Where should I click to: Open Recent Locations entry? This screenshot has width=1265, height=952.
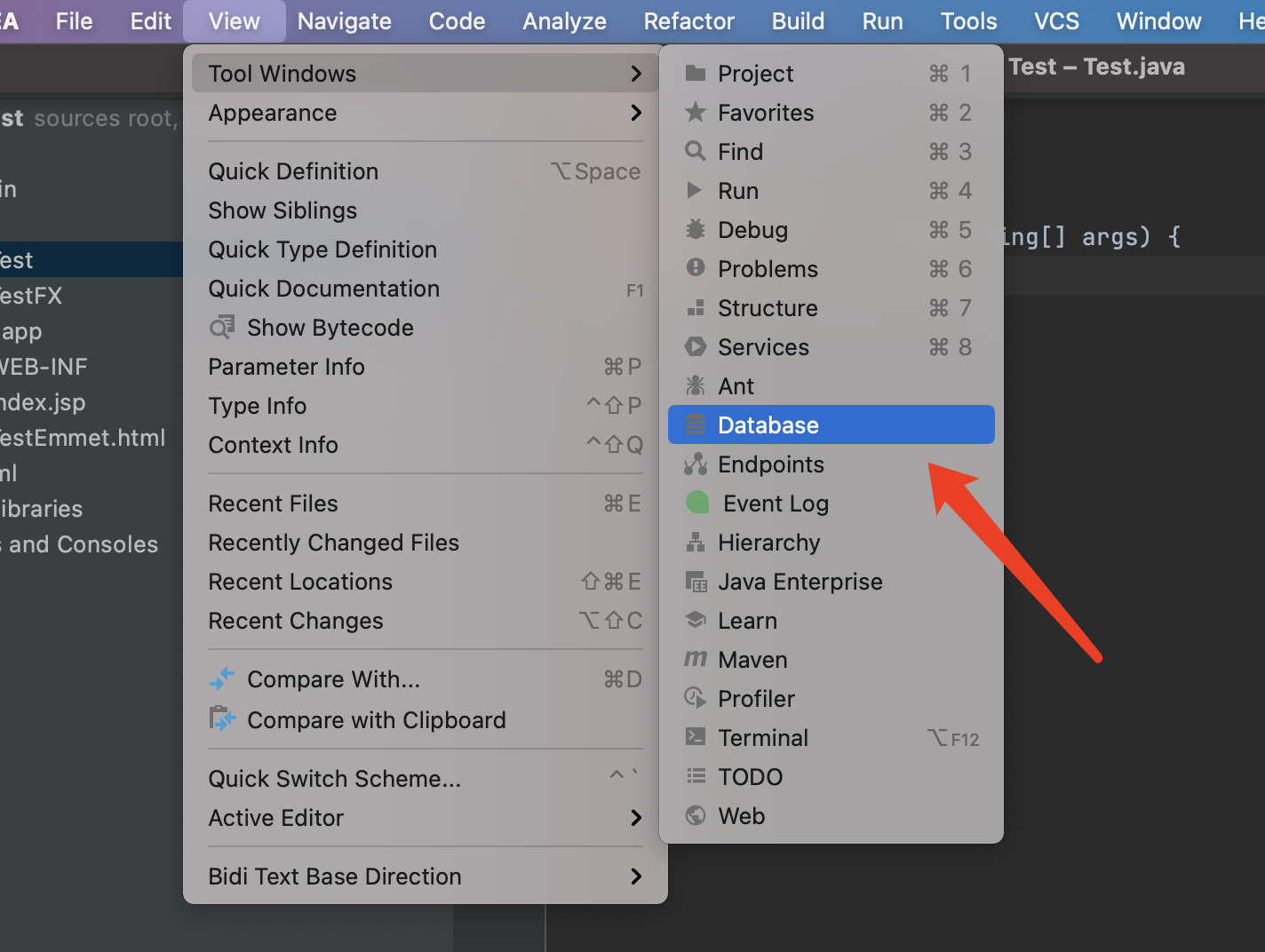(426, 582)
